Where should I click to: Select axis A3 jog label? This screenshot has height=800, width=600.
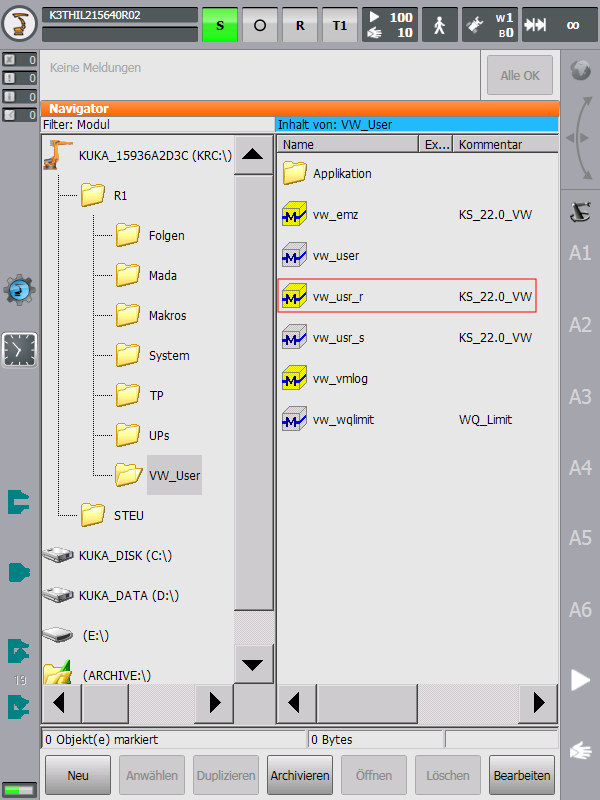click(580, 396)
